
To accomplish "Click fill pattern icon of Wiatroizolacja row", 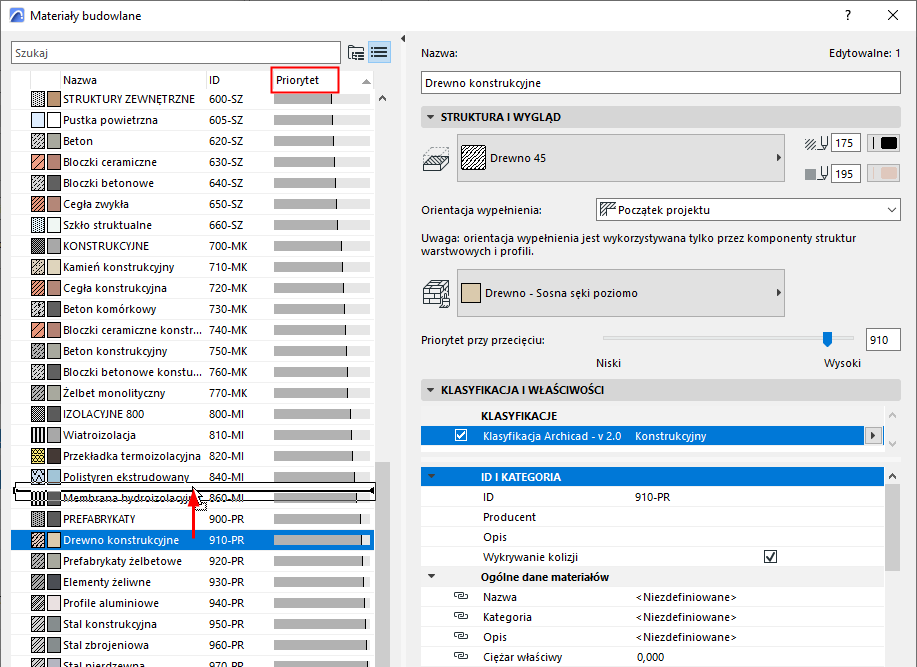I will [x=38, y=435].
